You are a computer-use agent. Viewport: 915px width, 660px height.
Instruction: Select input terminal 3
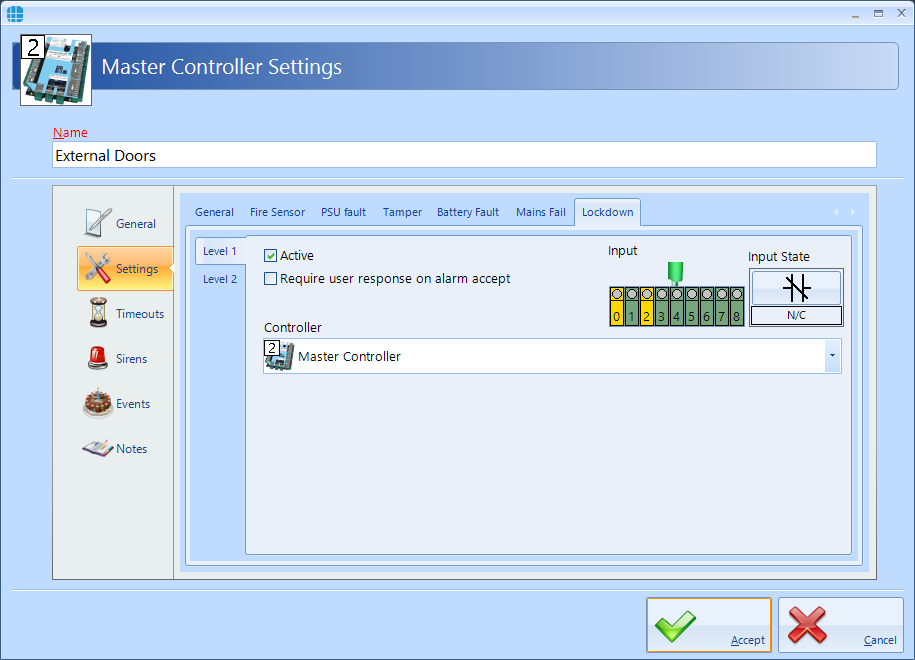(662, 306)
